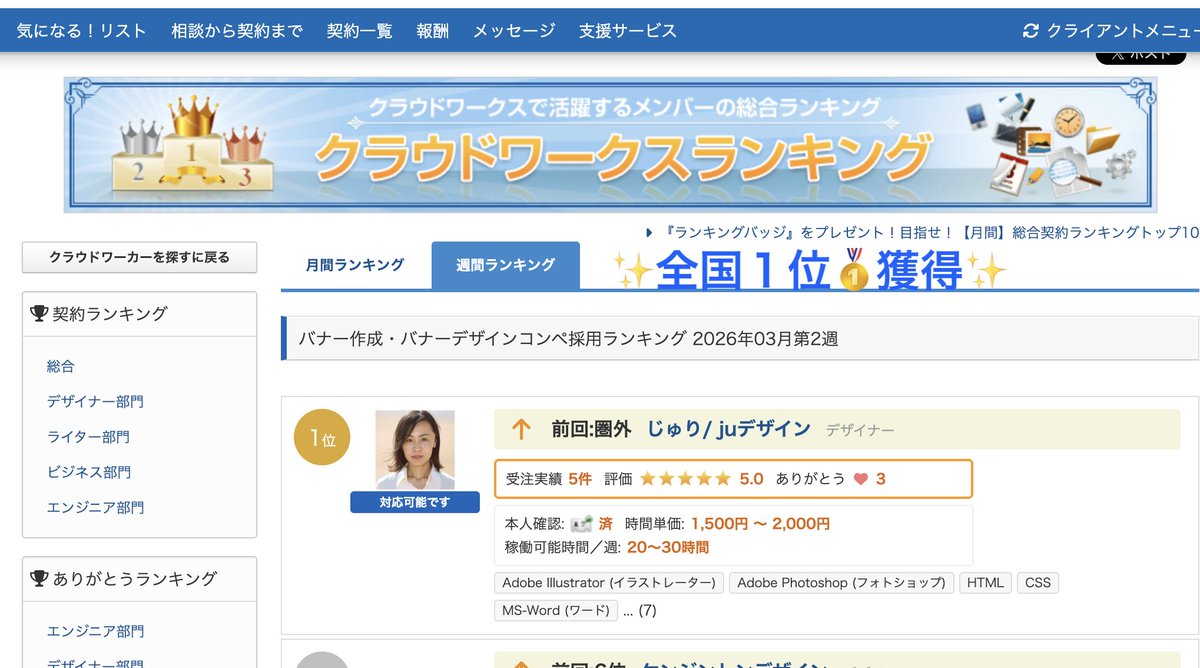
Task: Switch to the 月間ランキング tab
Action: pyautogui.click(x=355, y=265)
